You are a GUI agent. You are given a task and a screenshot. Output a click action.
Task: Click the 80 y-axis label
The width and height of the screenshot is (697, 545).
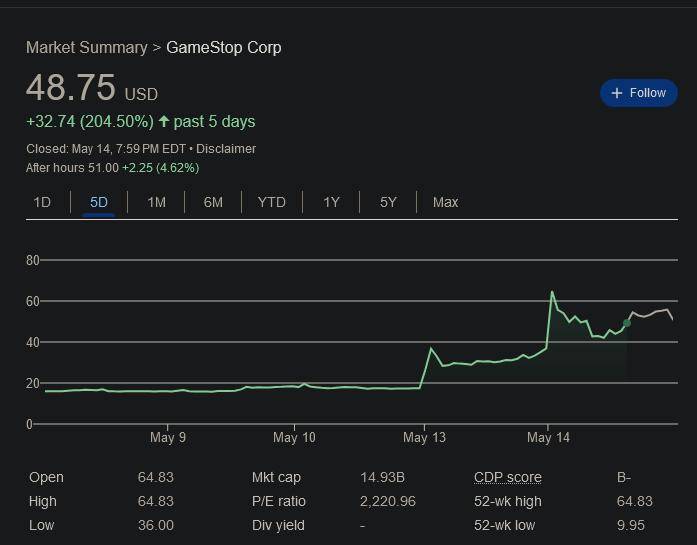[x=32, y=260]
